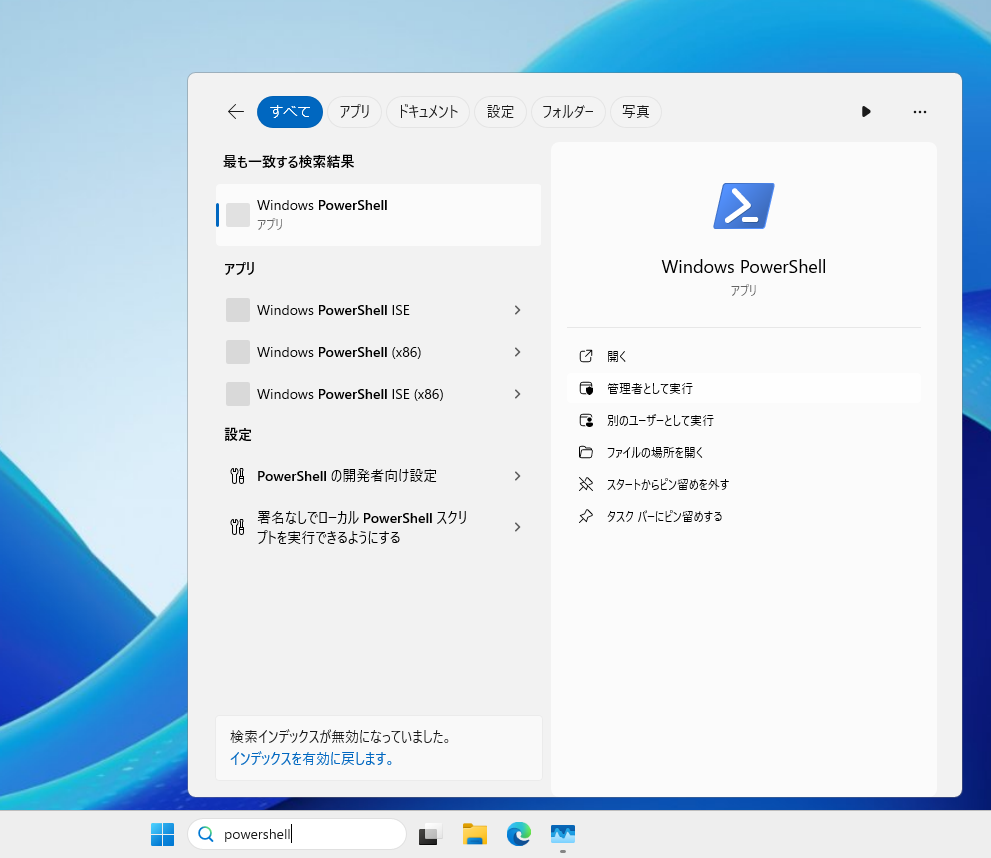The width and height of the screenshot is (991, 858).
Task: Expand Windows PowerShell ISE (x86) chevron
Action: point(517,394)
